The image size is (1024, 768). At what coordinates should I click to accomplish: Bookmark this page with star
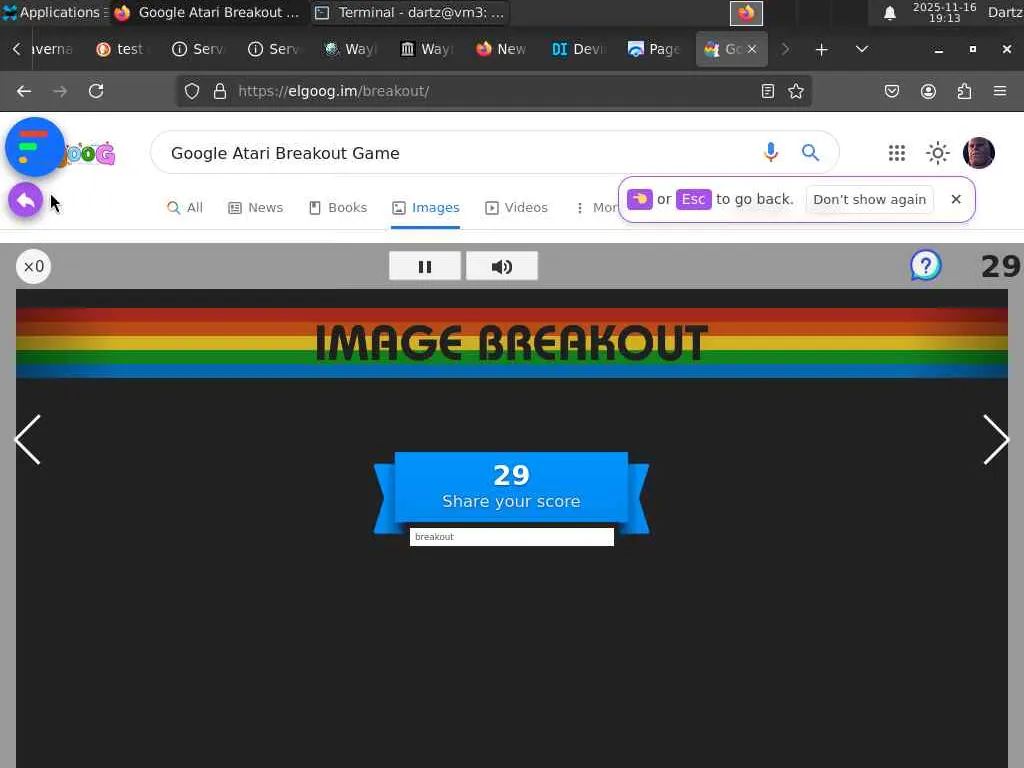pos(795,91)
